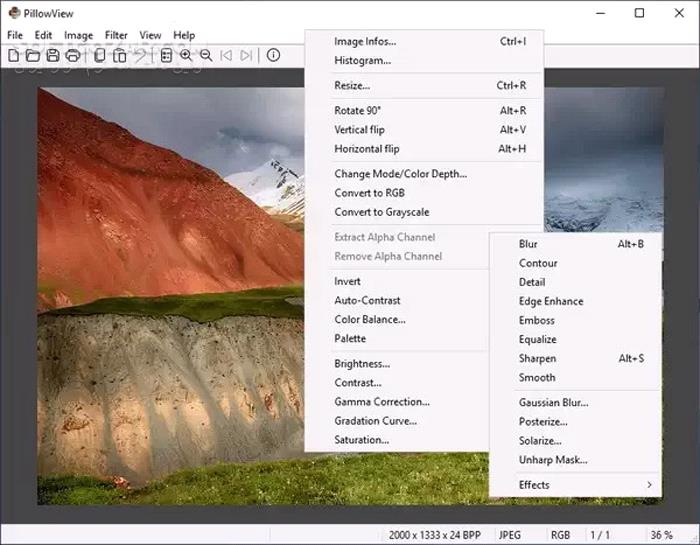Image resolution: width=700 pixels, height=545 pixels.
Task: Open the View menu
Action: click(x=150, y=35)
